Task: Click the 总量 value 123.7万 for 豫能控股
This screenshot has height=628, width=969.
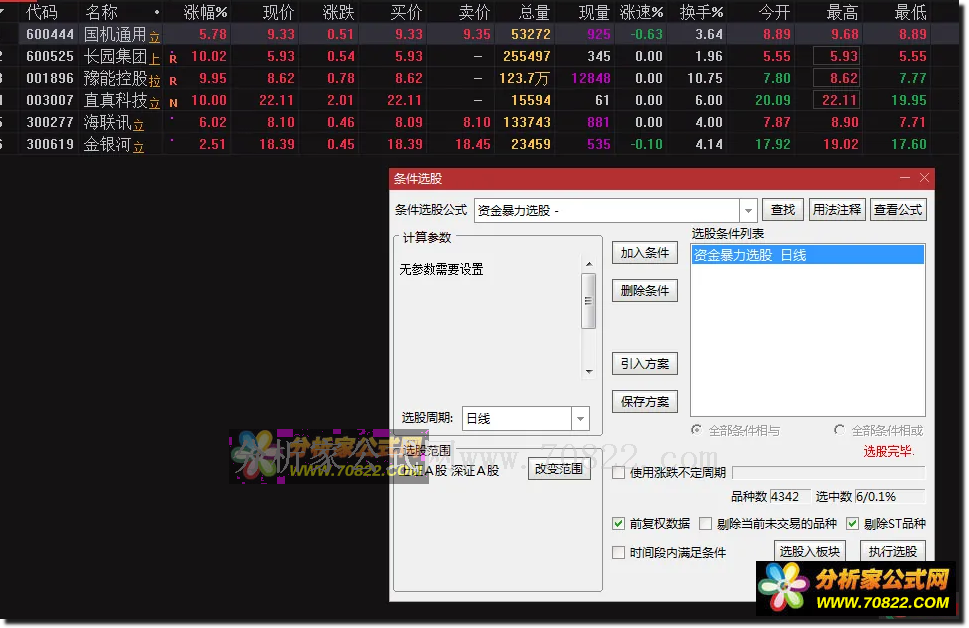Action: pyautogui.click(x=524, y=78)
